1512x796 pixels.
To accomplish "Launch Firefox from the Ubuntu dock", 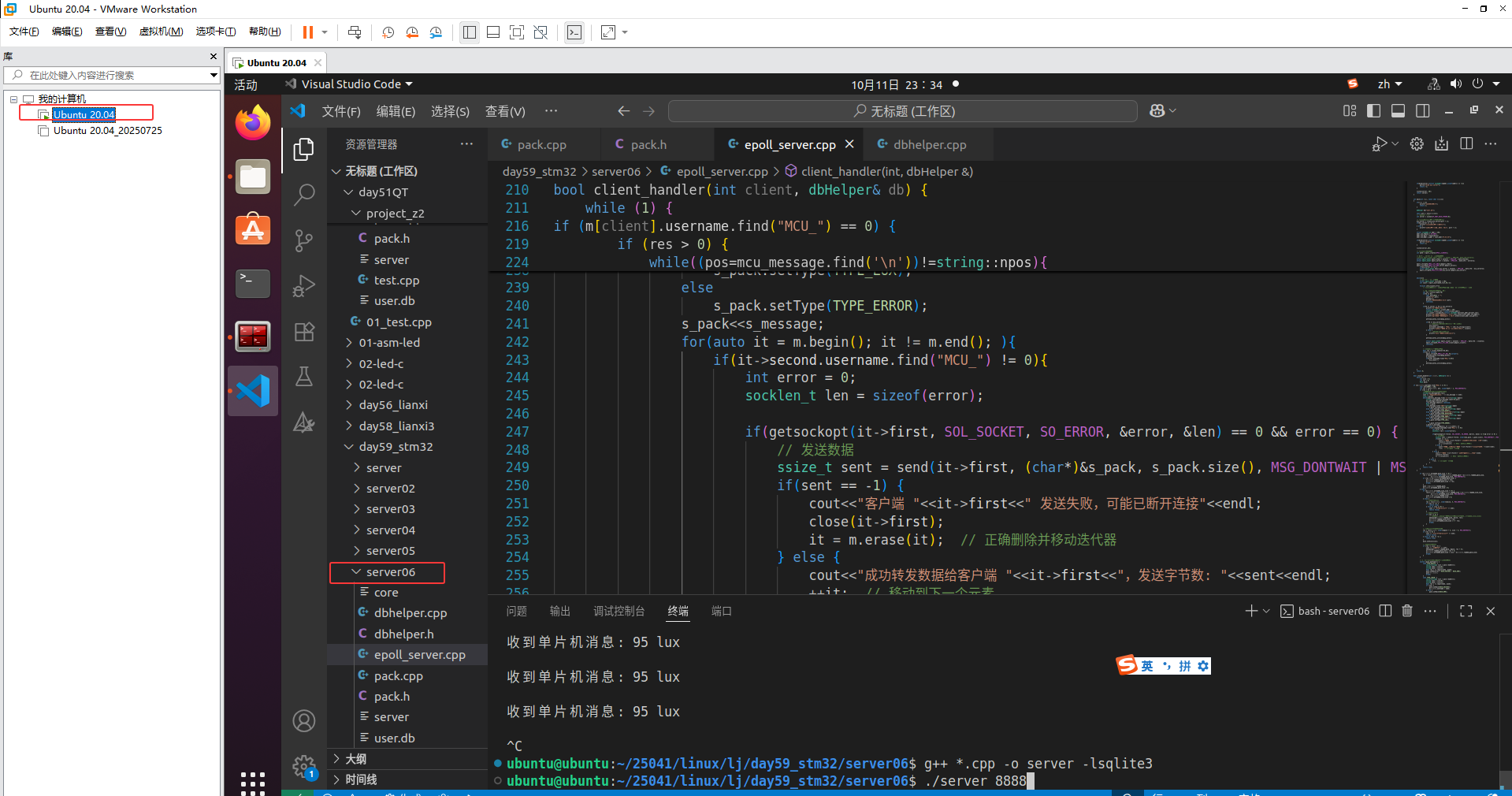I will click(x=253, y=123).
